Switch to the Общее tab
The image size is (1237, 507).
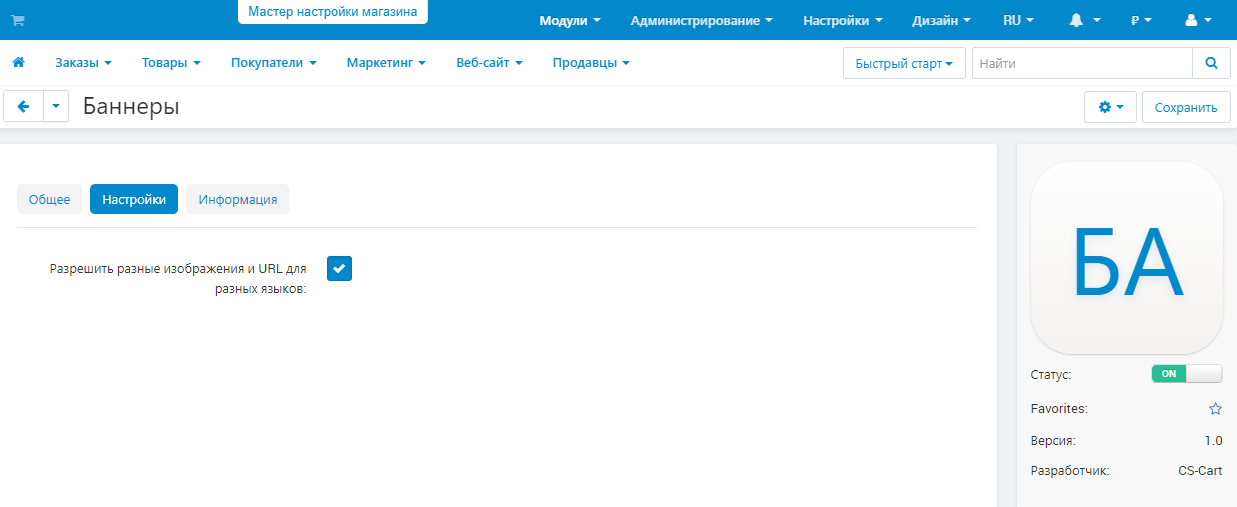(50, 199)
